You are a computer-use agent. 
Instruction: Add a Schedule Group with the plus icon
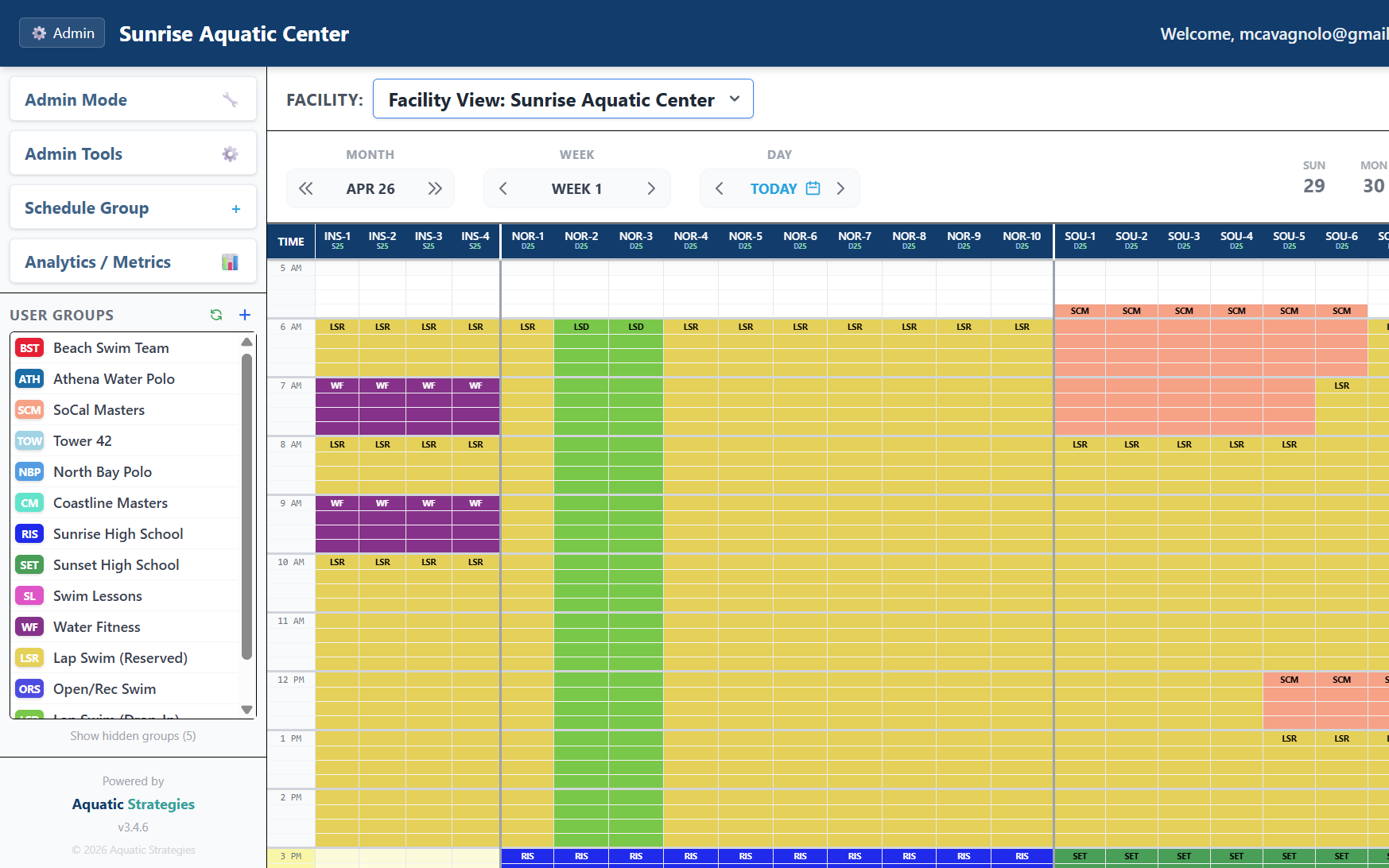coord(236,208)
